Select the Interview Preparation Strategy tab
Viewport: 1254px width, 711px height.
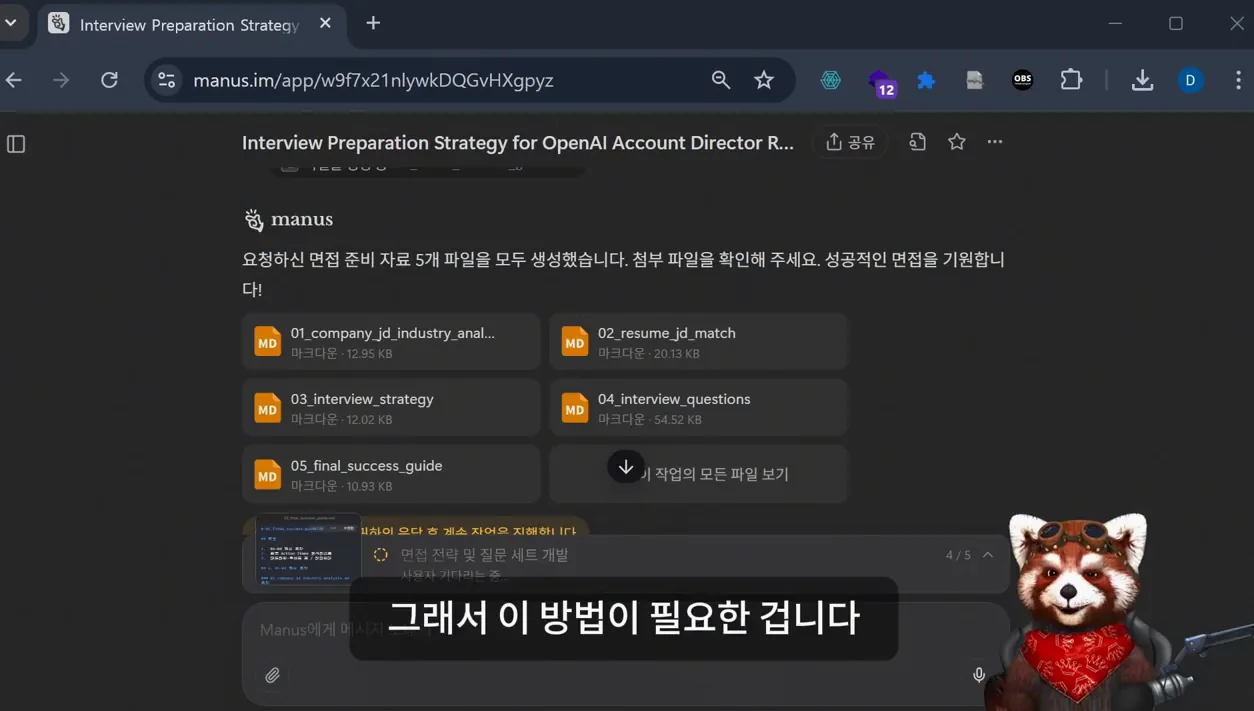pos(188,24)
